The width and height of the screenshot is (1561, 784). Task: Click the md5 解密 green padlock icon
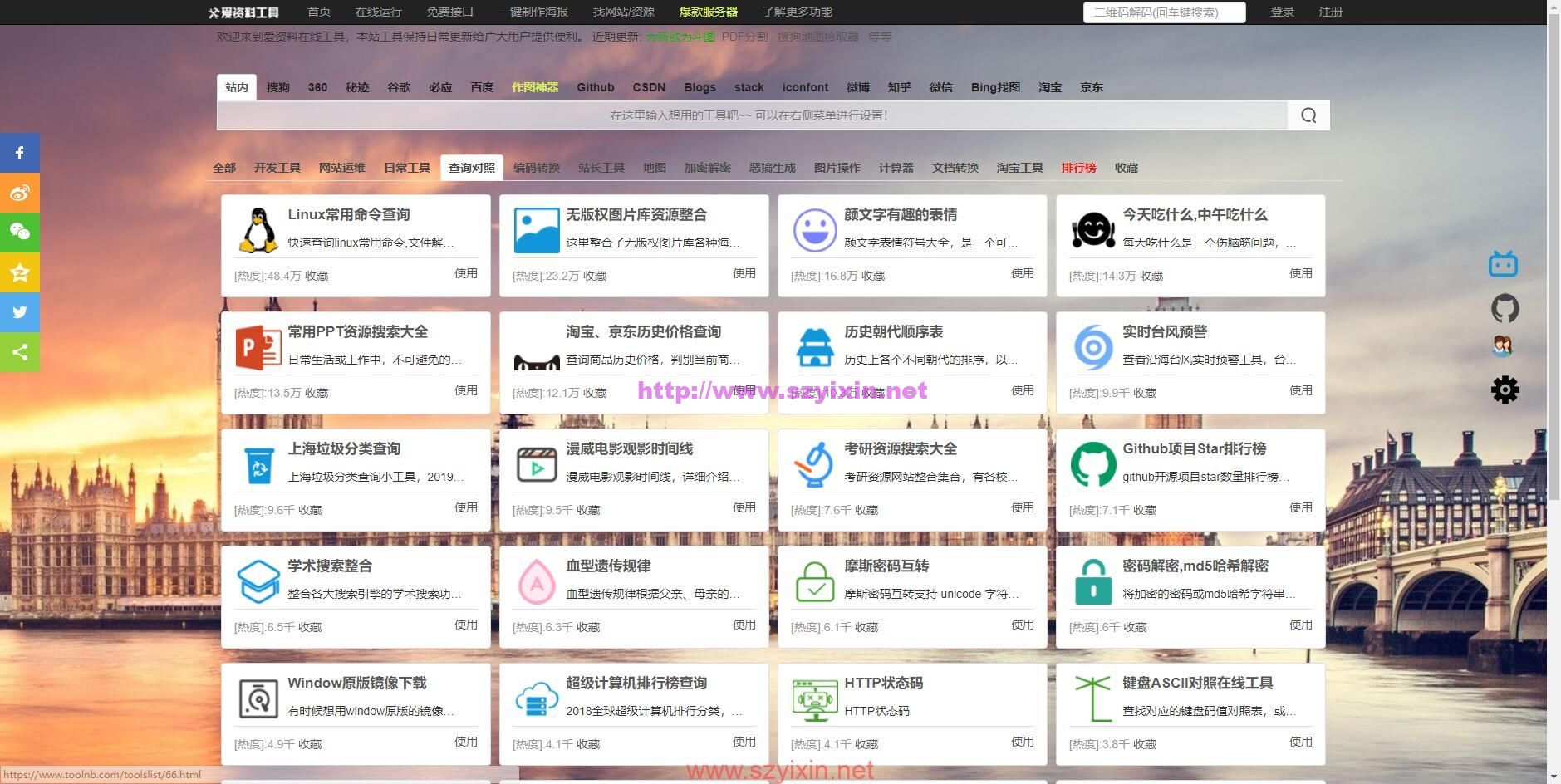pyautogui.click(x=1092, y=581)
